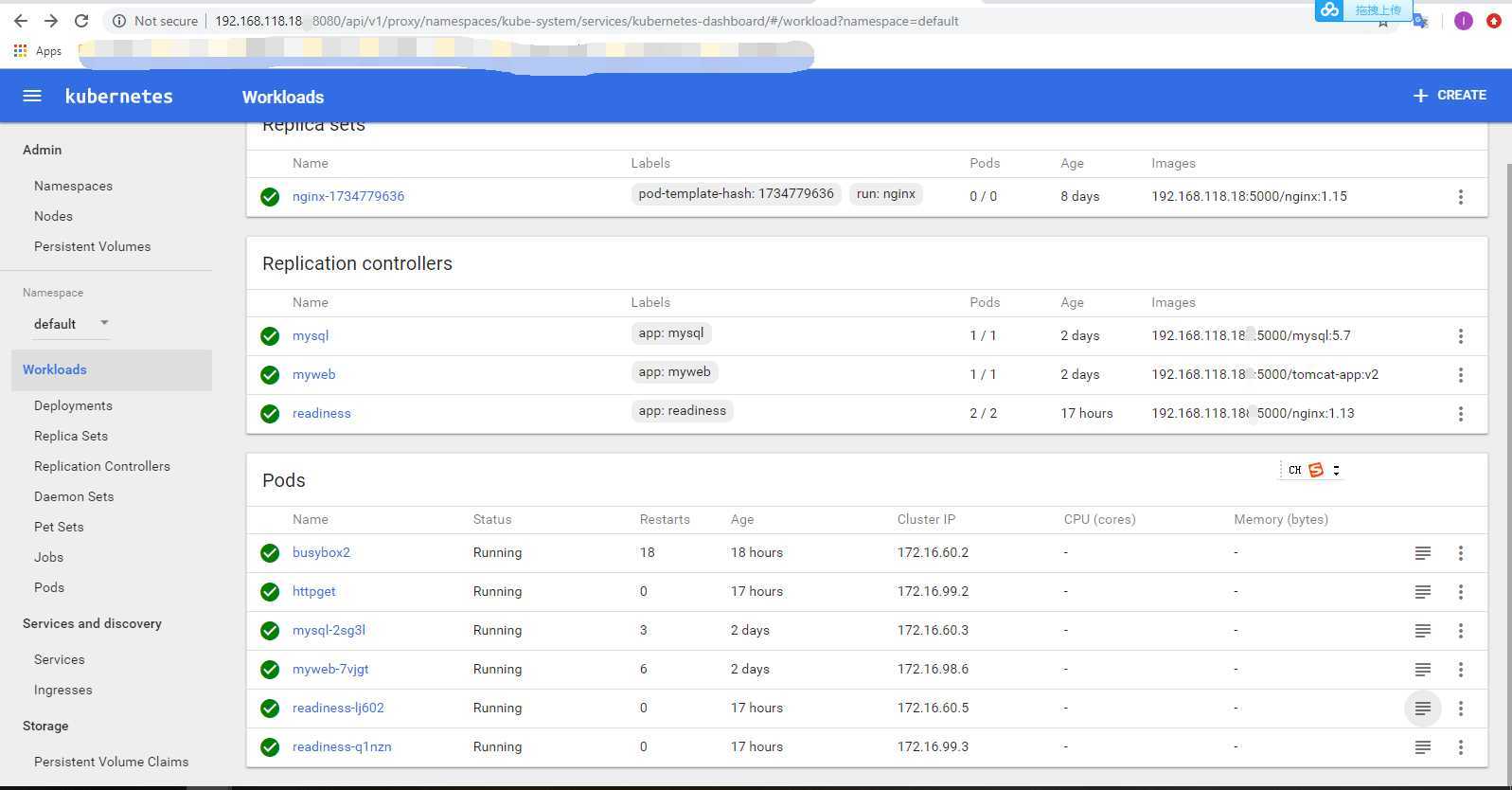Screen dimensions: 1512x790
Task: Open the hamburger navigation menu
Action: coord(32,96)
